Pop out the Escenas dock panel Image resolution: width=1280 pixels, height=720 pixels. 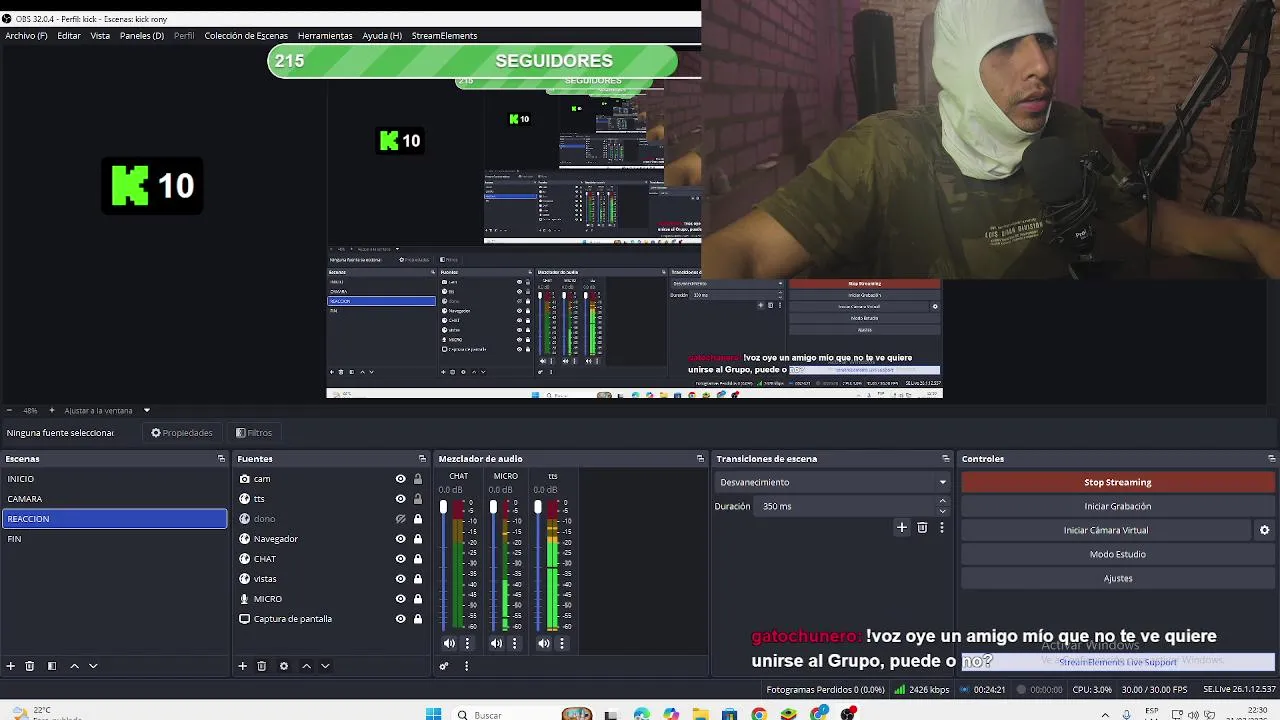click(221, 459)
